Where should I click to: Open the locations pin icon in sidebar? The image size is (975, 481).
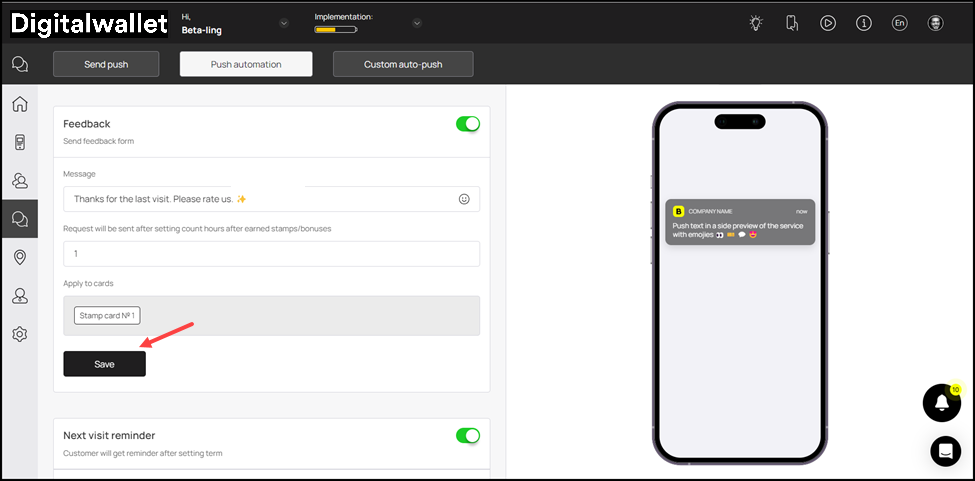[x=19, y=257]
